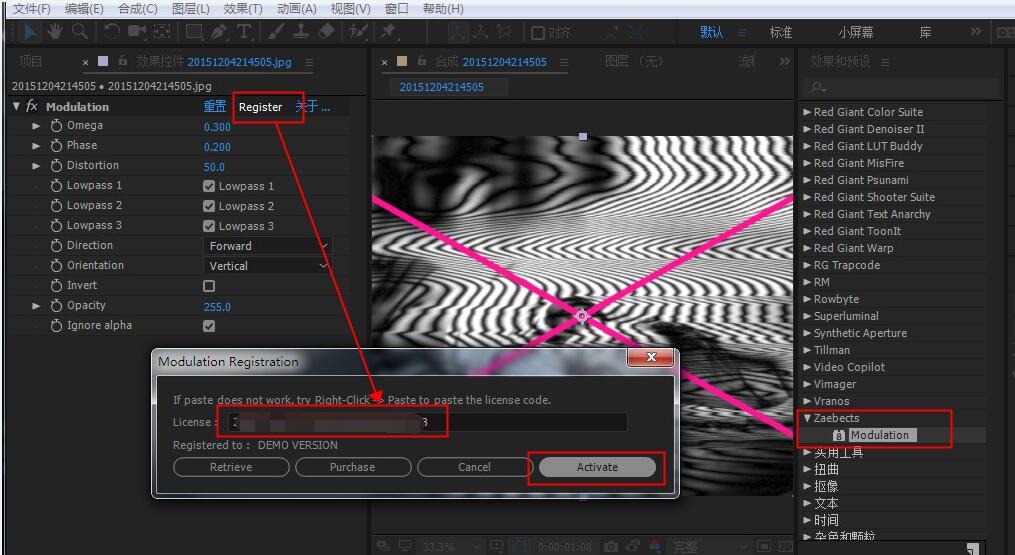The width and height of the screenshot is (1015, 555).
Task: Click the Activate button
Action: (x=597, y=467)
